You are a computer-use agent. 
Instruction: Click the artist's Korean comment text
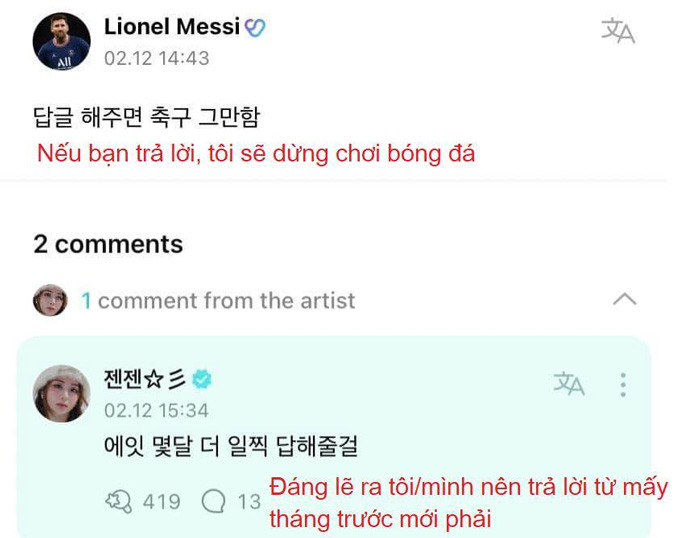pos(230,445)
